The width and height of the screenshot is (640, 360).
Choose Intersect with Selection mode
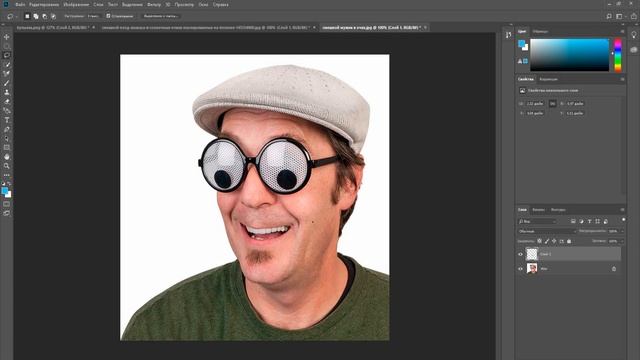tap(53, 16)
